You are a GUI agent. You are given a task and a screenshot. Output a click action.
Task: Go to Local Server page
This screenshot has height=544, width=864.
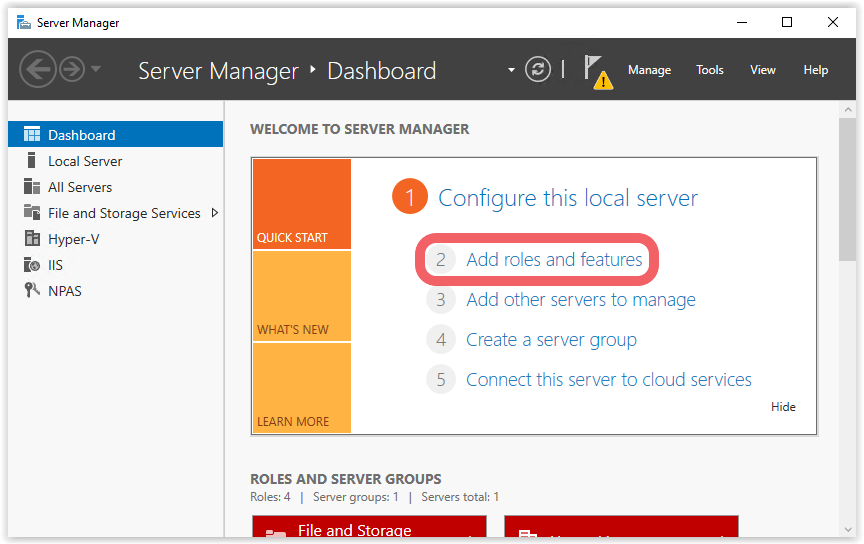point(85,161)
